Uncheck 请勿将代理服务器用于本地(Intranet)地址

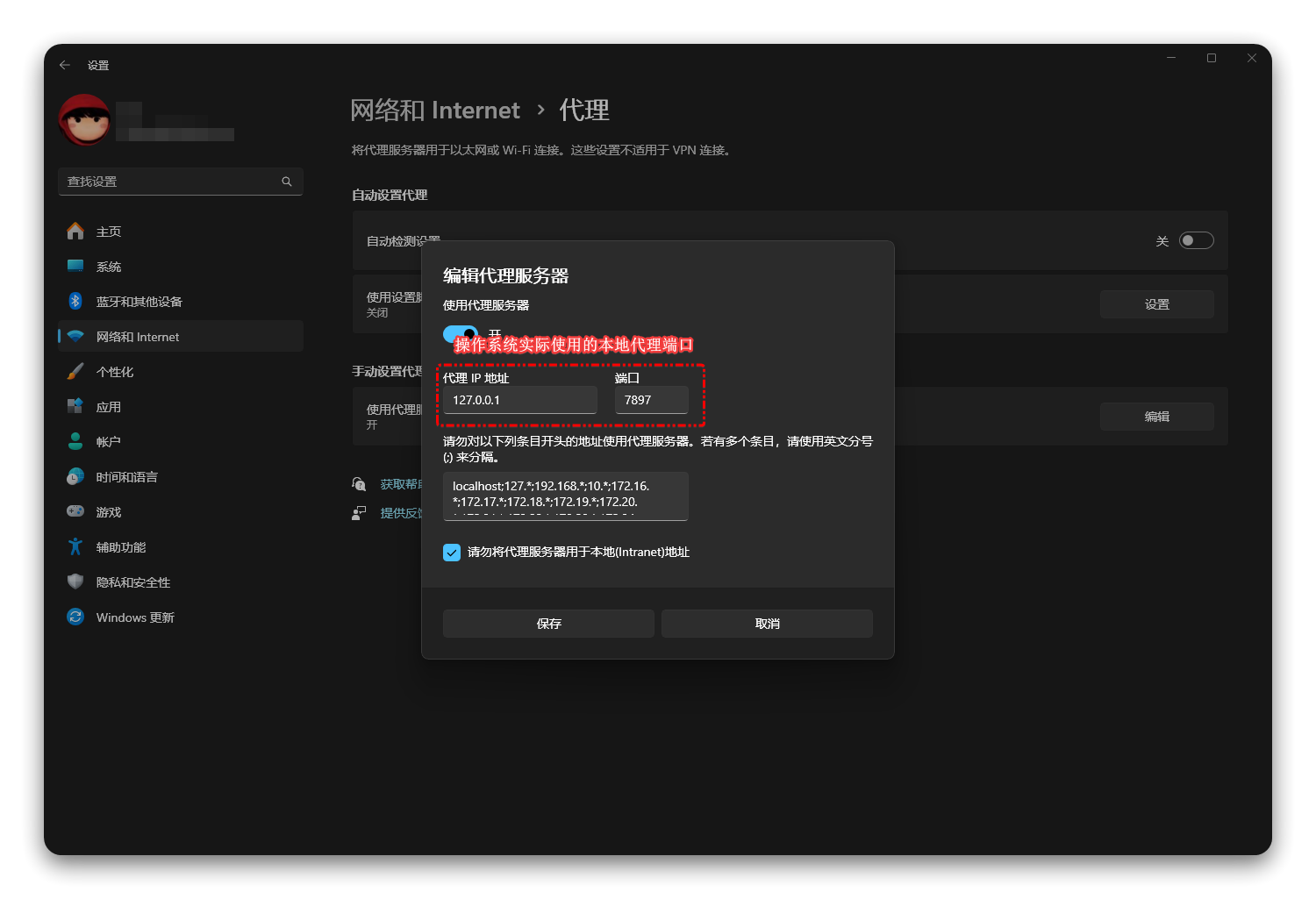(x=452, y=552)
